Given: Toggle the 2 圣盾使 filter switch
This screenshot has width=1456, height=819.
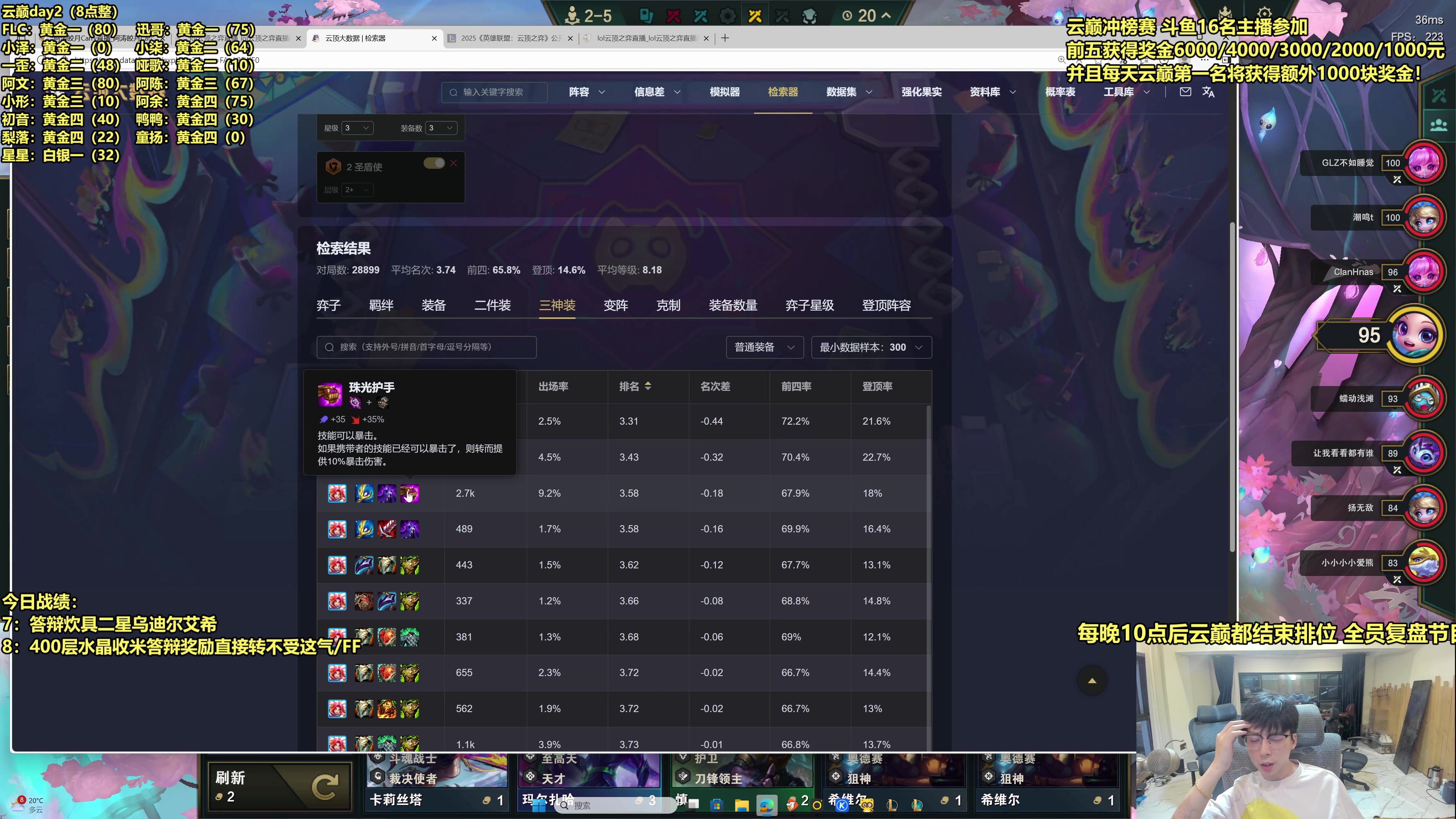Looking at the screenshot, I should click(434, 163).
